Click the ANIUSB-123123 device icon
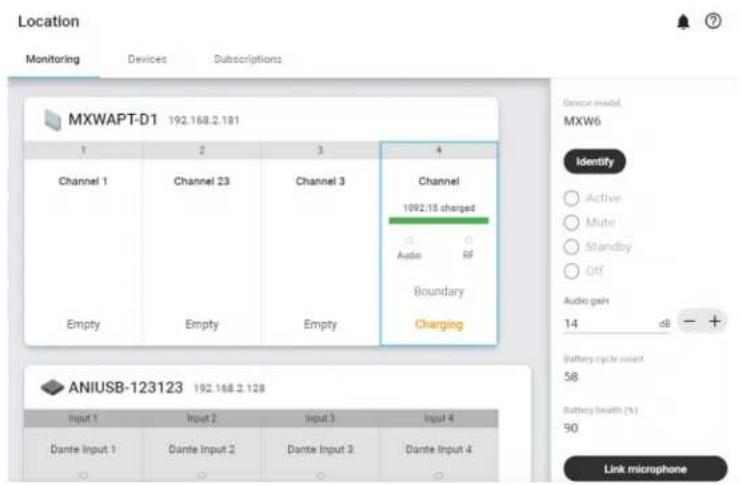The width and height of the screenshot is (740, 485). [52, 387]
